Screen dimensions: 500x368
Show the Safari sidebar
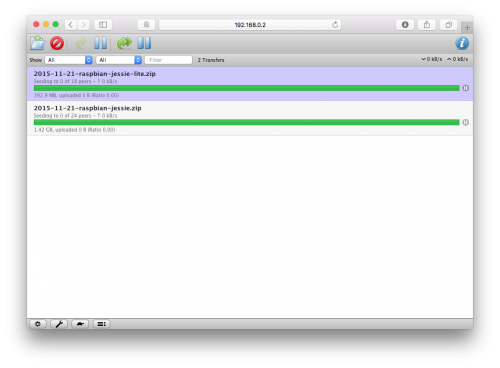click(103, 25)
